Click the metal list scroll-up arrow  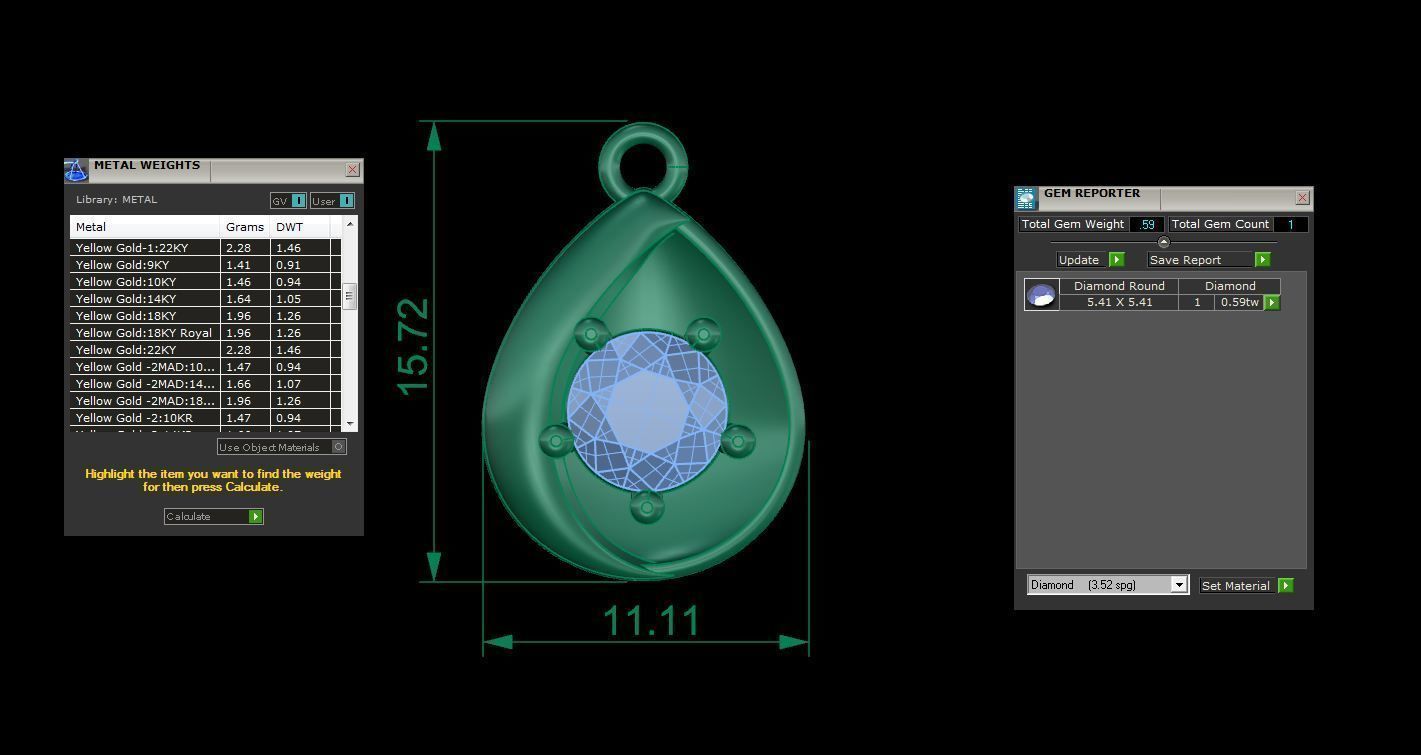coord(349,223)
